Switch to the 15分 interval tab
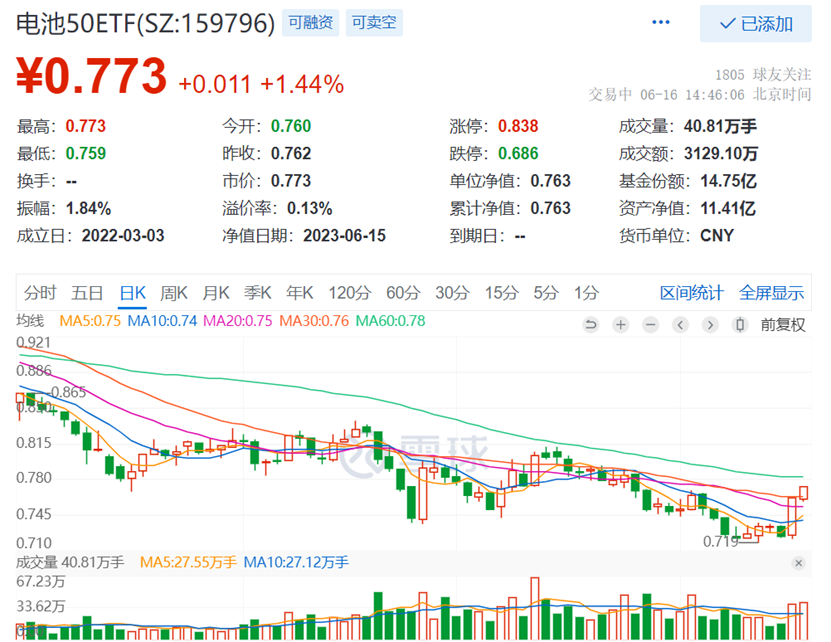This screenshot has width=831, height=642. coord(501,293)
